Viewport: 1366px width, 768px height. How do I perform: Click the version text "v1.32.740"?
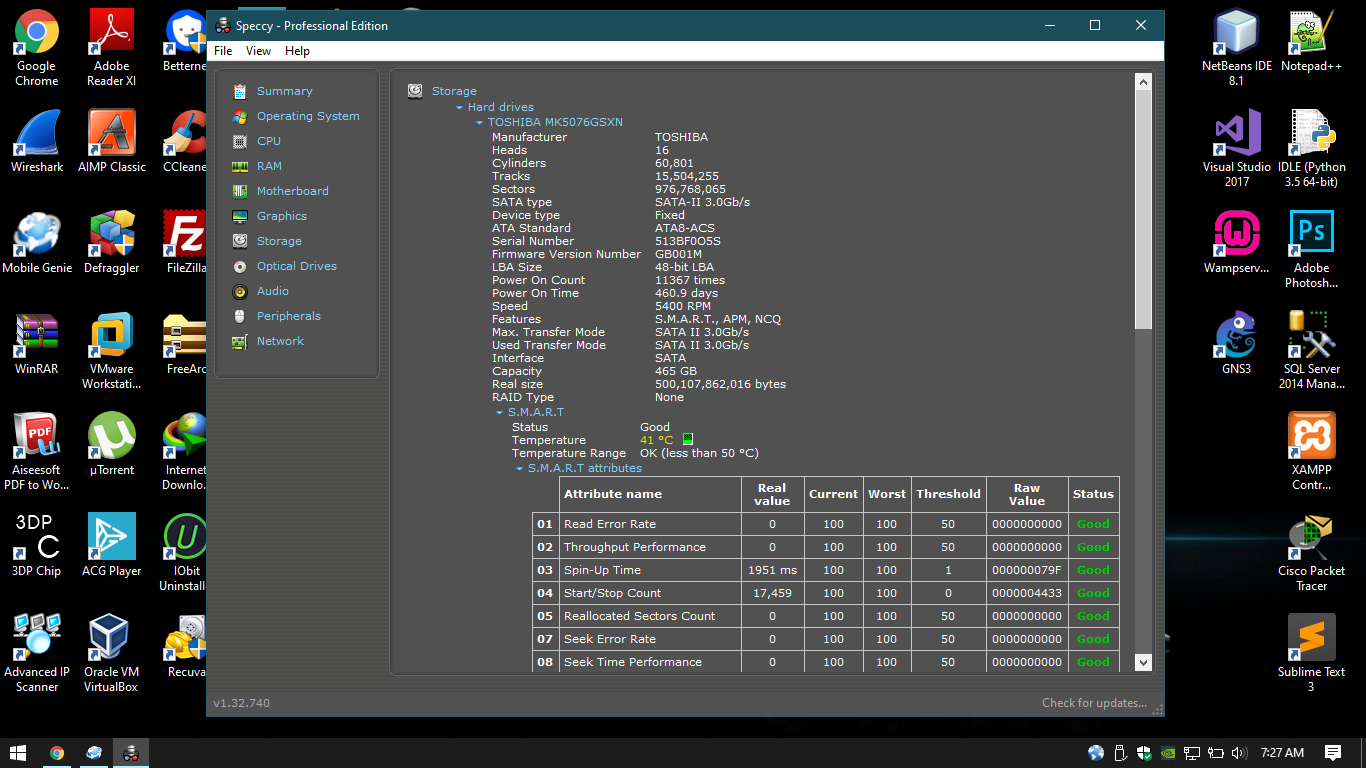coord(241,703)
